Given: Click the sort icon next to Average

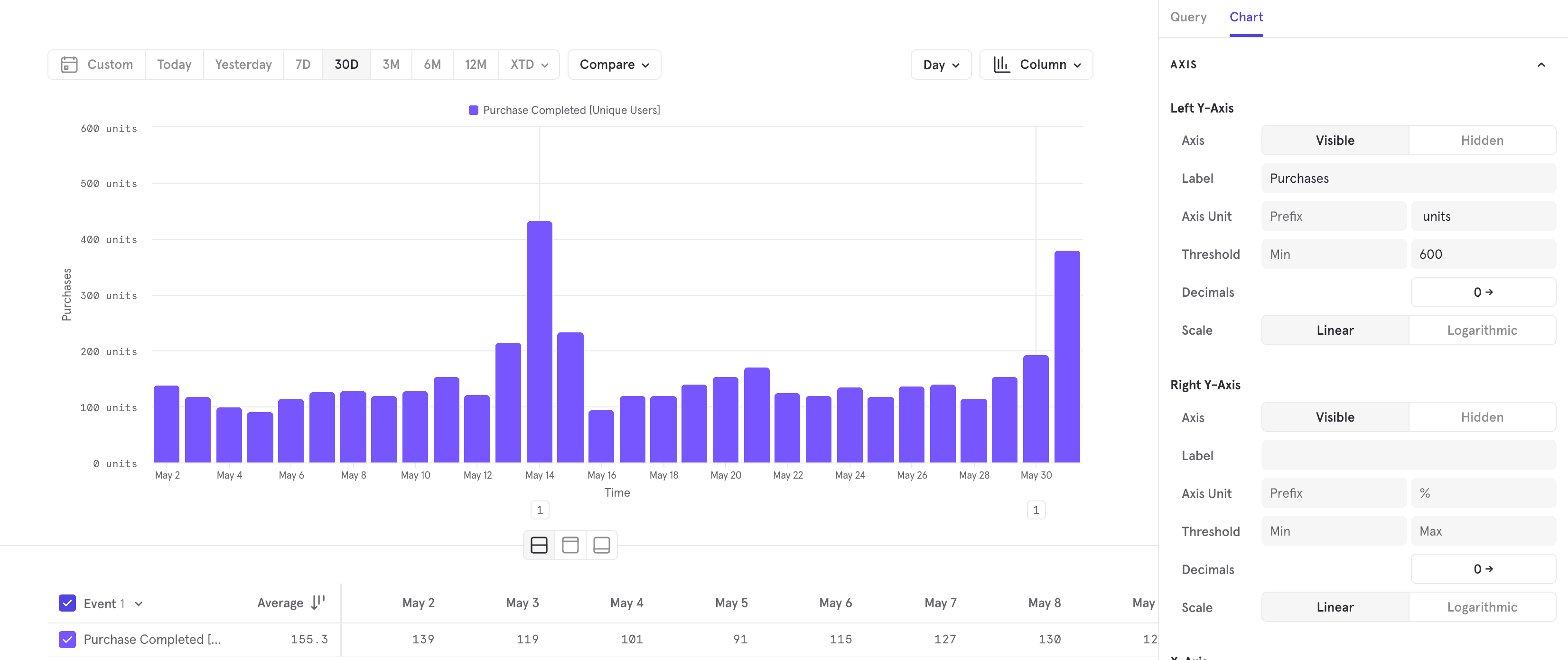Looking at the screenshot, I should [x=318, y=603].
